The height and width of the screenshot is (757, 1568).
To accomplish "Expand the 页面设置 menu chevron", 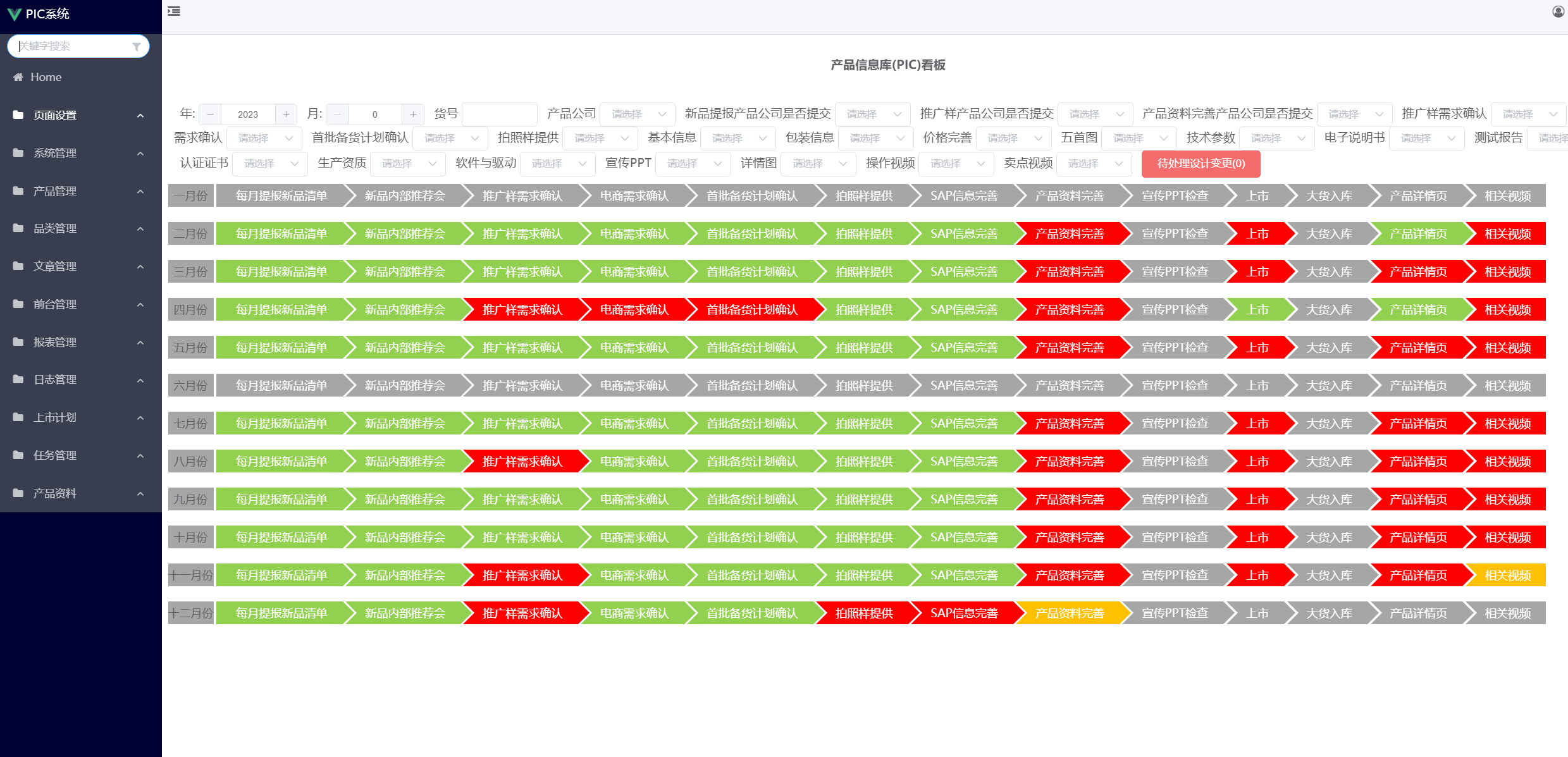I will coord(140,116).
